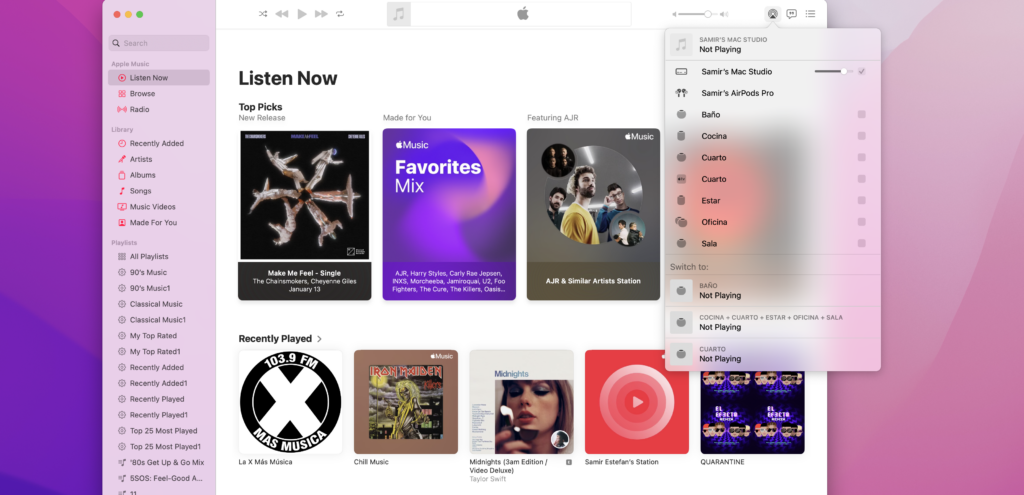Click the Mac Studio device icon in popup

click(681, 71)
